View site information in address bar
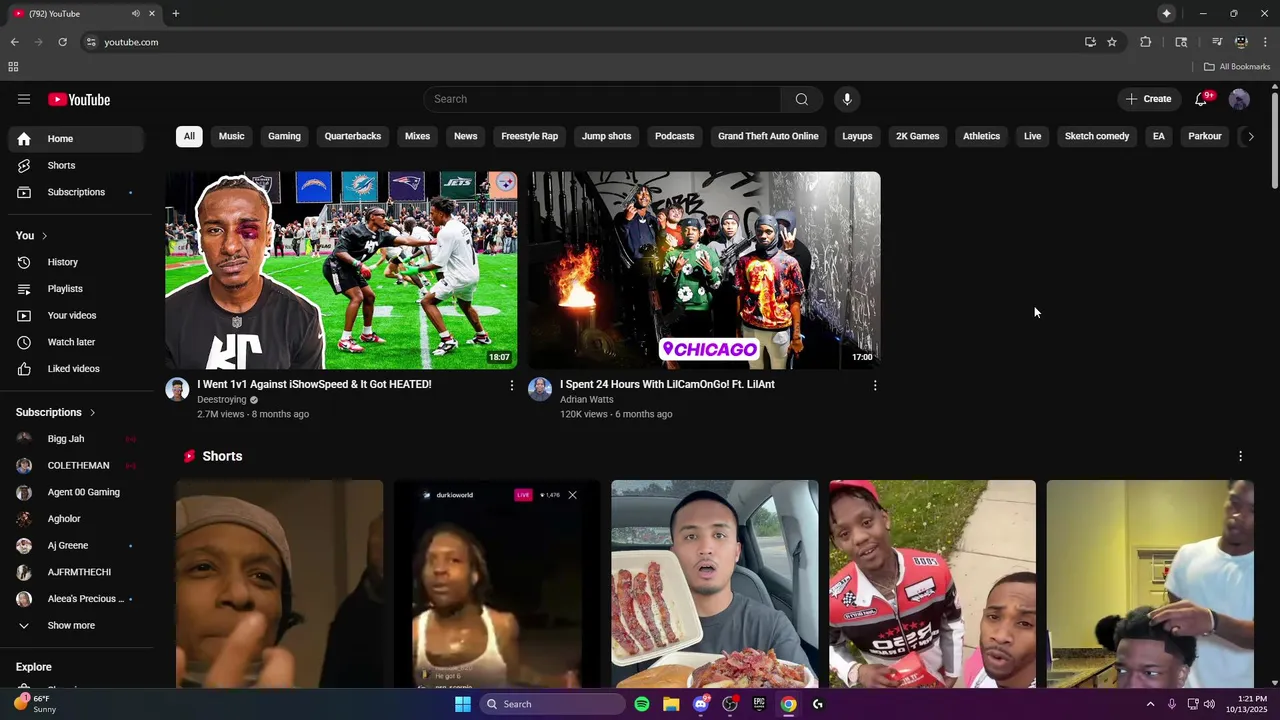The image size is (1280, 720). (x=91, y=42)
